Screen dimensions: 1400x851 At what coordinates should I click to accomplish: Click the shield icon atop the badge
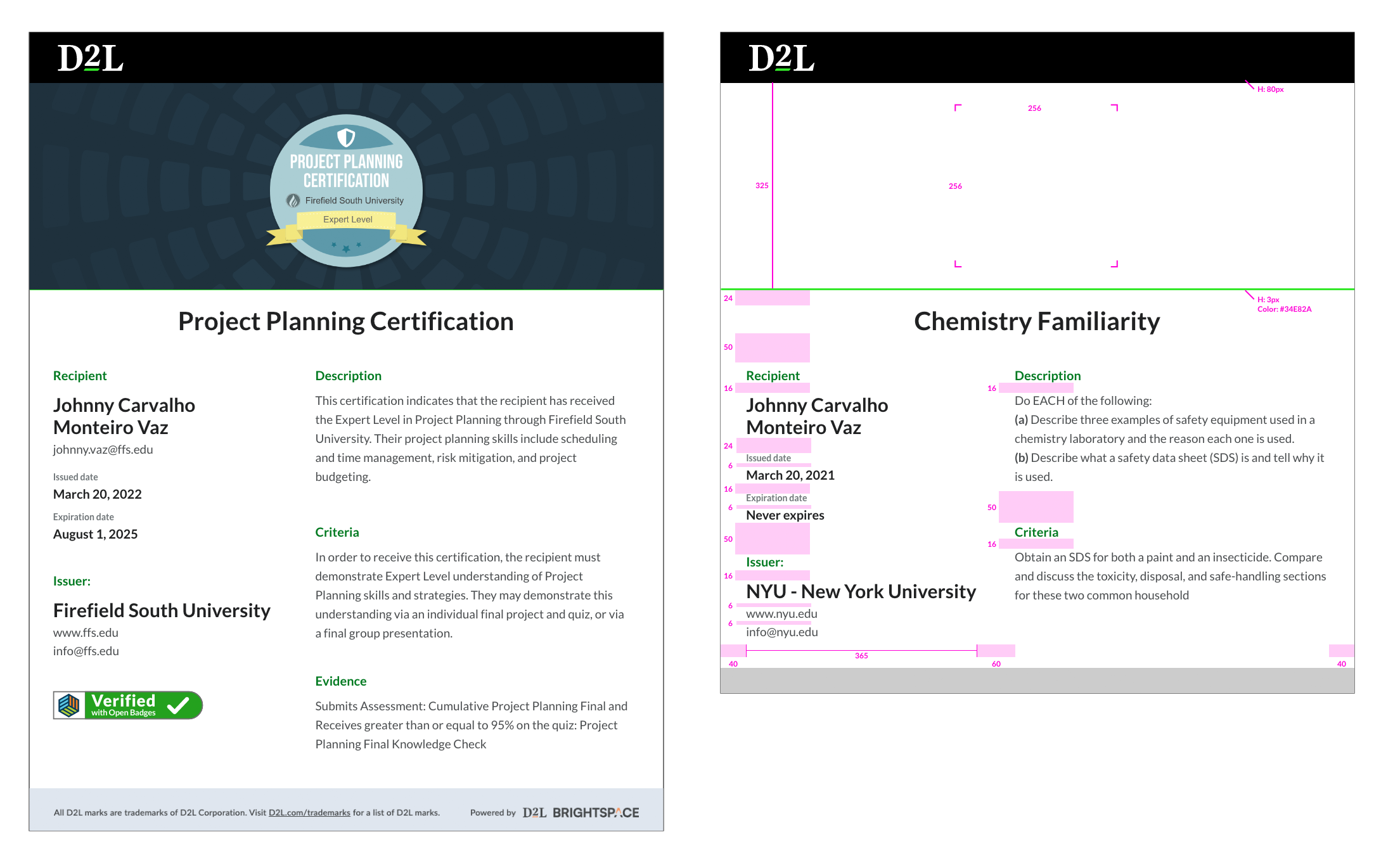click(346, 136)
